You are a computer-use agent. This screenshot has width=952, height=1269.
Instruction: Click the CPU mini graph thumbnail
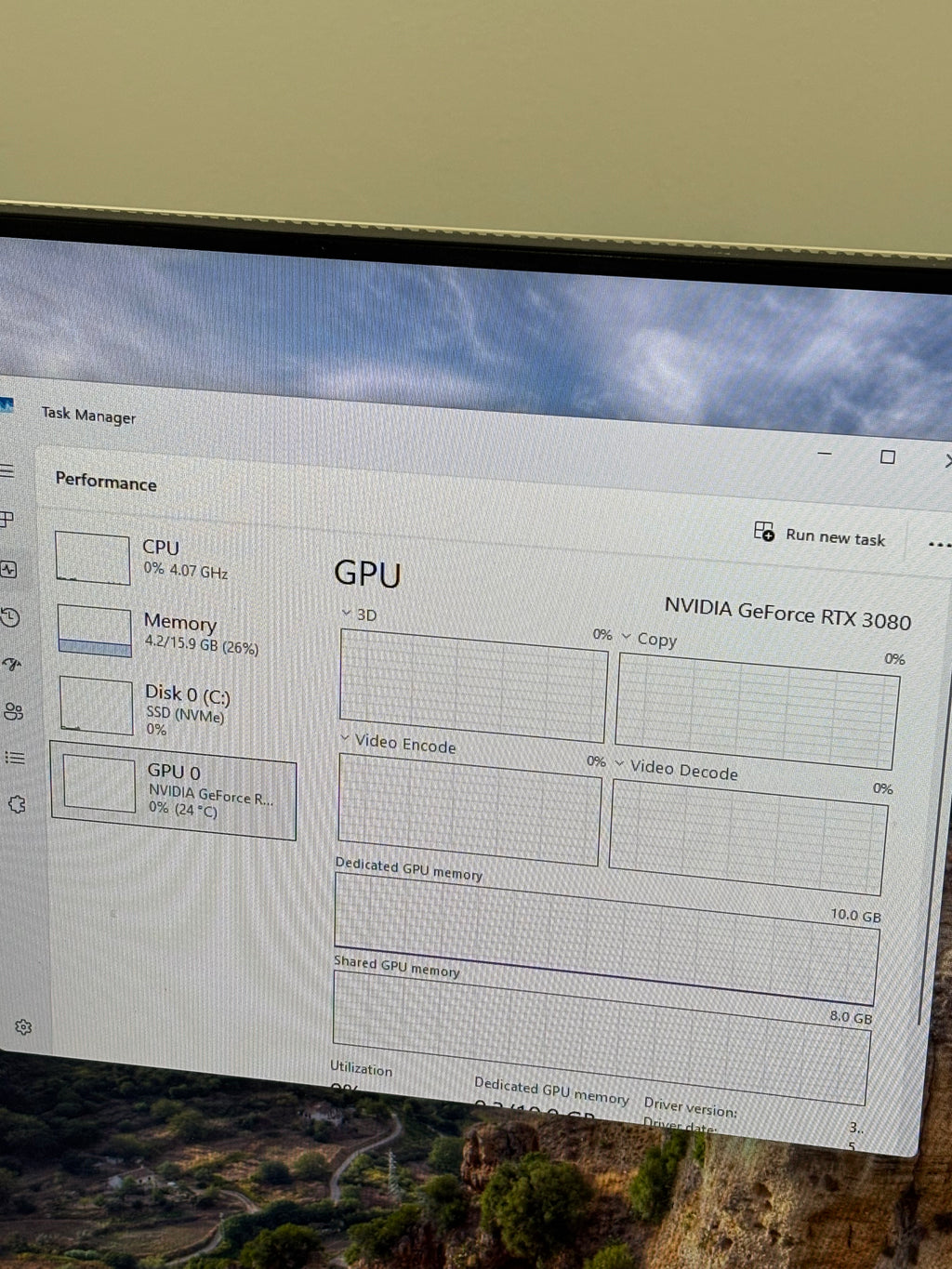[x=92, y=559]
